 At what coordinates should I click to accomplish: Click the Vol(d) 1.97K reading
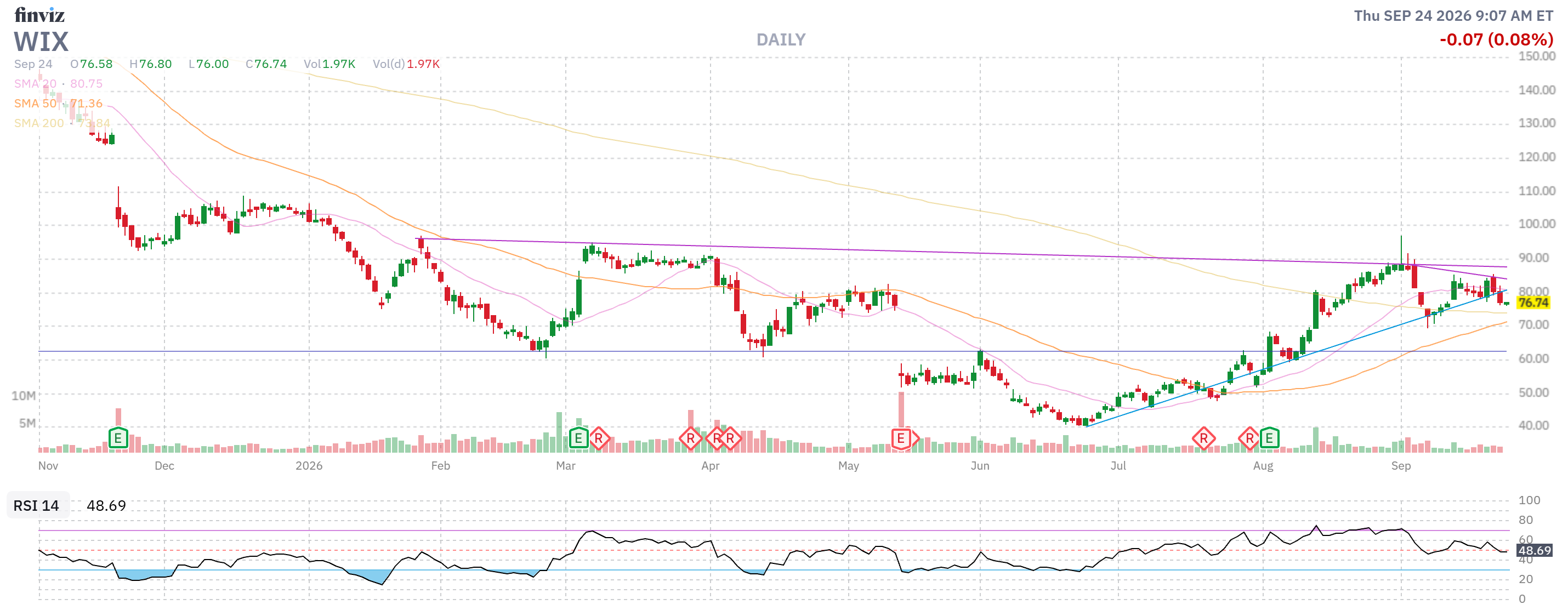(x=406, y=64)
